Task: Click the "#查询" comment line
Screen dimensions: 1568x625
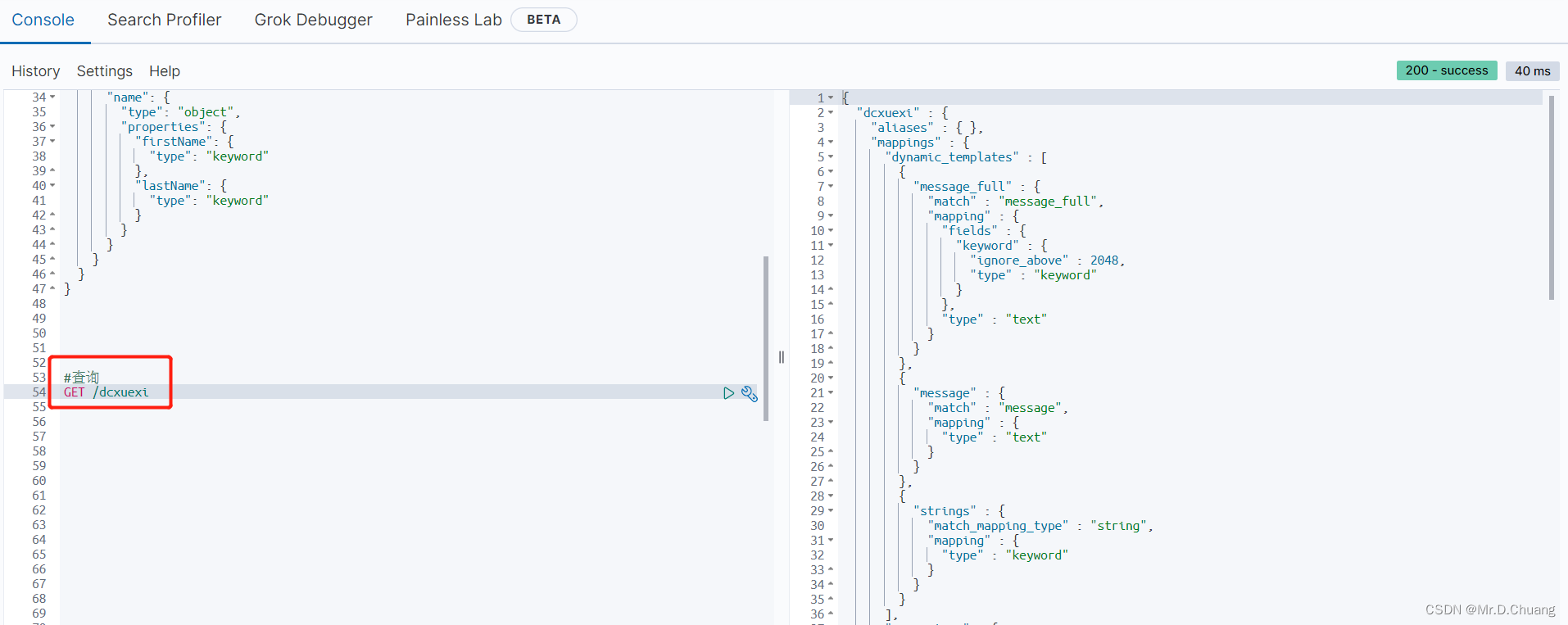Action: 81,378
